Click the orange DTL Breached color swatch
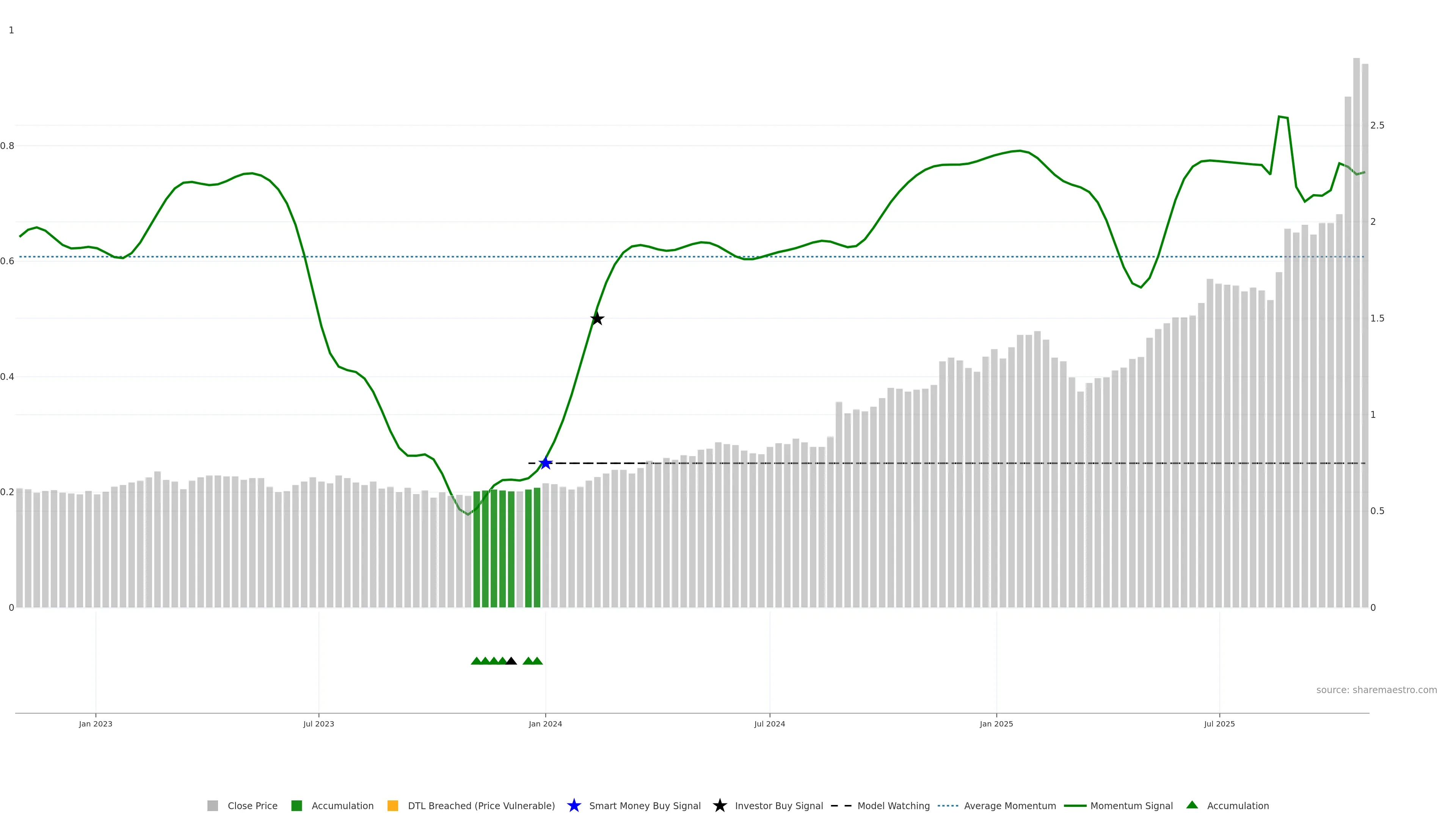1456x819 pixels. click(393, 805)
